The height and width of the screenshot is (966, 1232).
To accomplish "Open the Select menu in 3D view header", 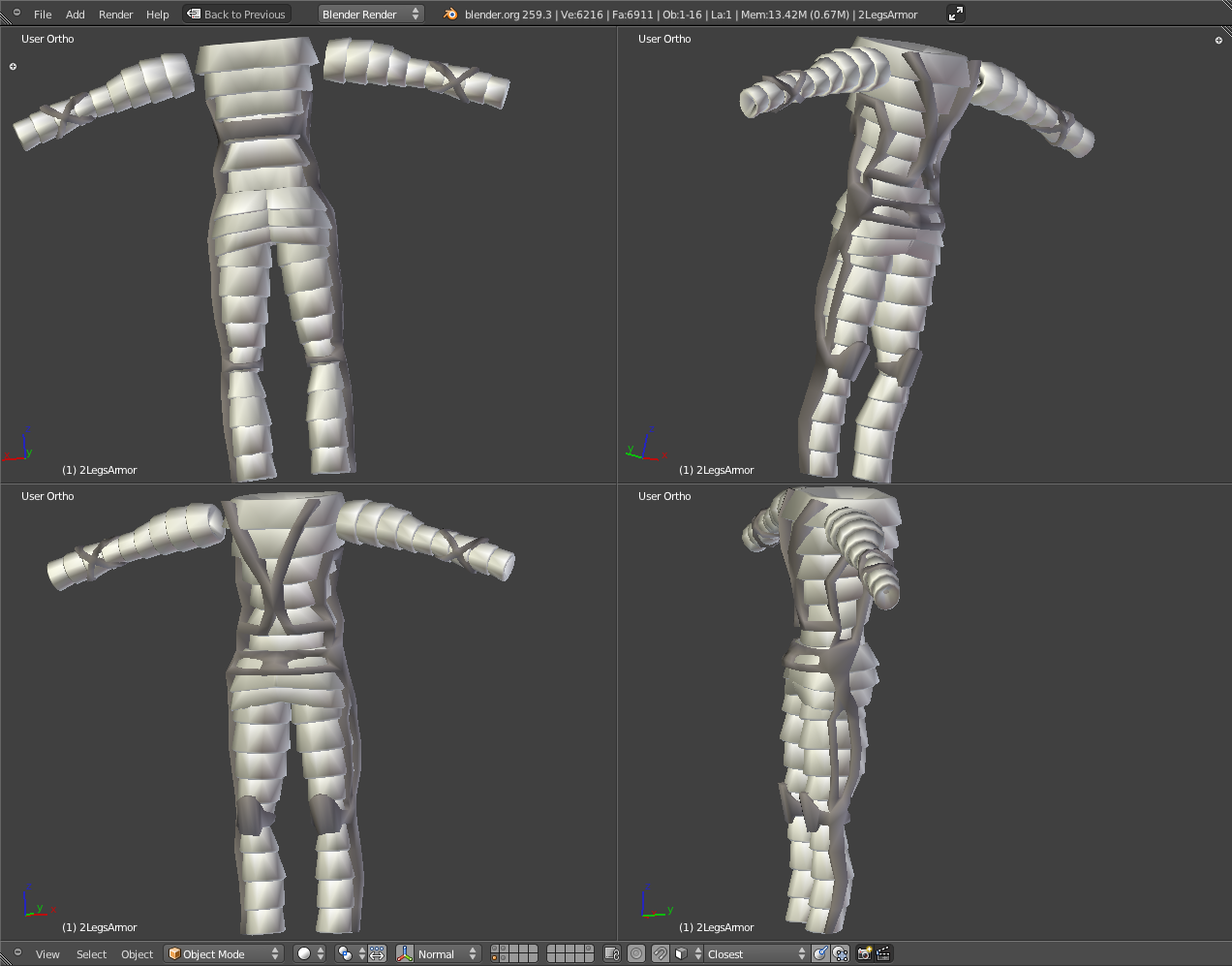I will coord(91,954).
